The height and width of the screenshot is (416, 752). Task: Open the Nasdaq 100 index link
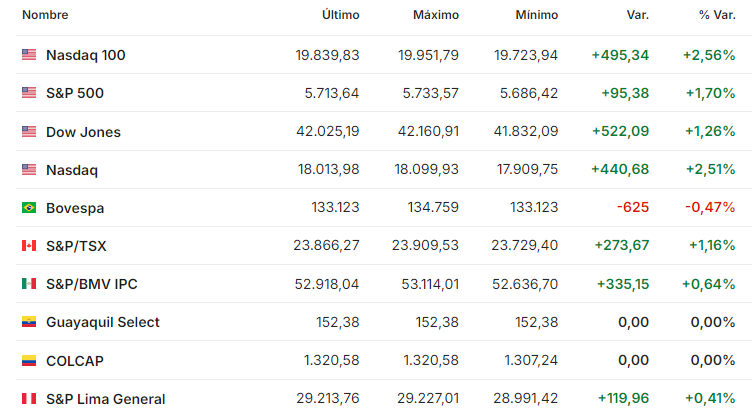coord(85,55)
